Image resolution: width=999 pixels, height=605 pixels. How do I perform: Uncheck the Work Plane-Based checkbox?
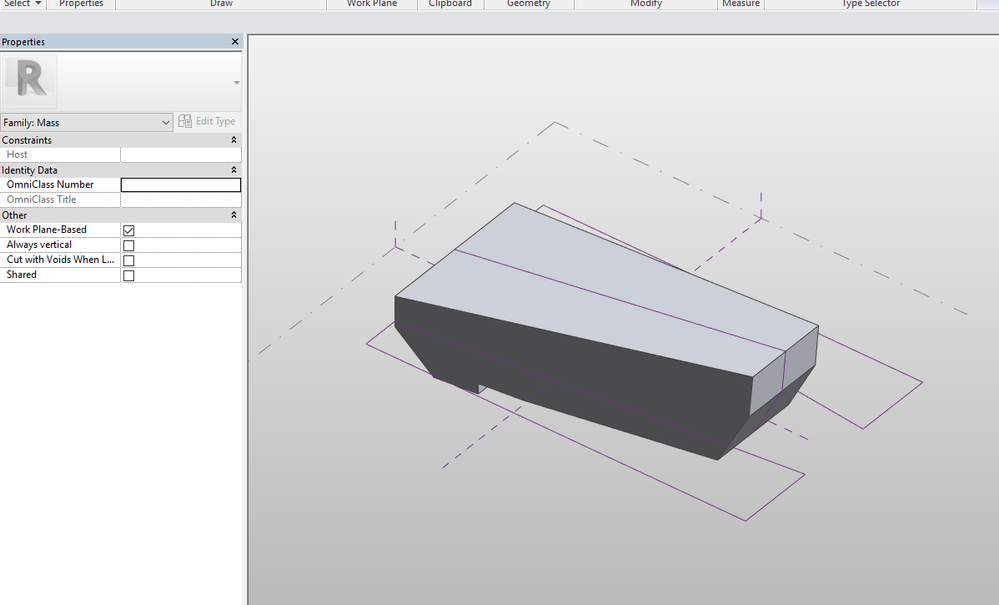[x=128, y=230]
